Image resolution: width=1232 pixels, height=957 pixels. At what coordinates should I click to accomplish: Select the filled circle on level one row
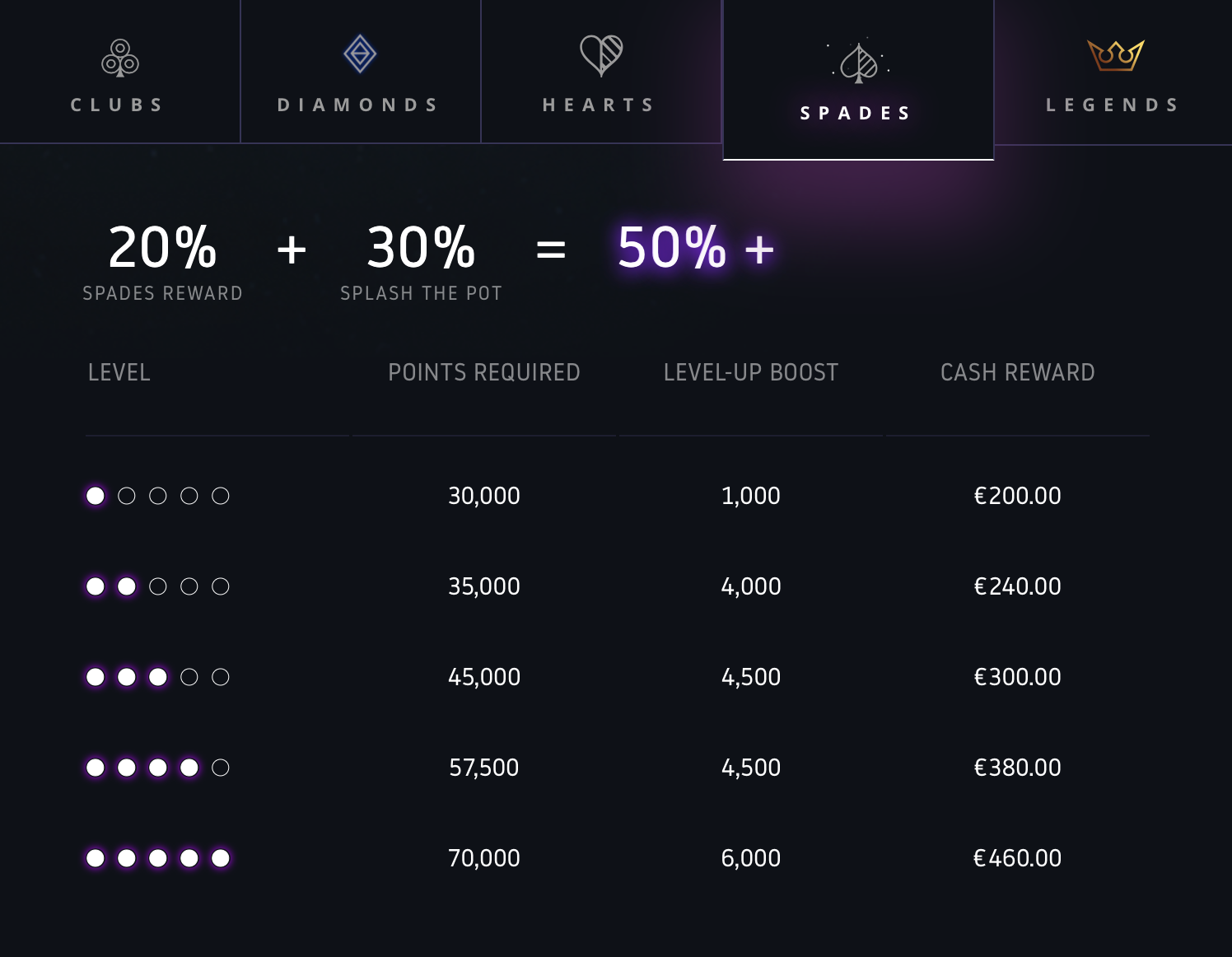click(x=96, y=496)
